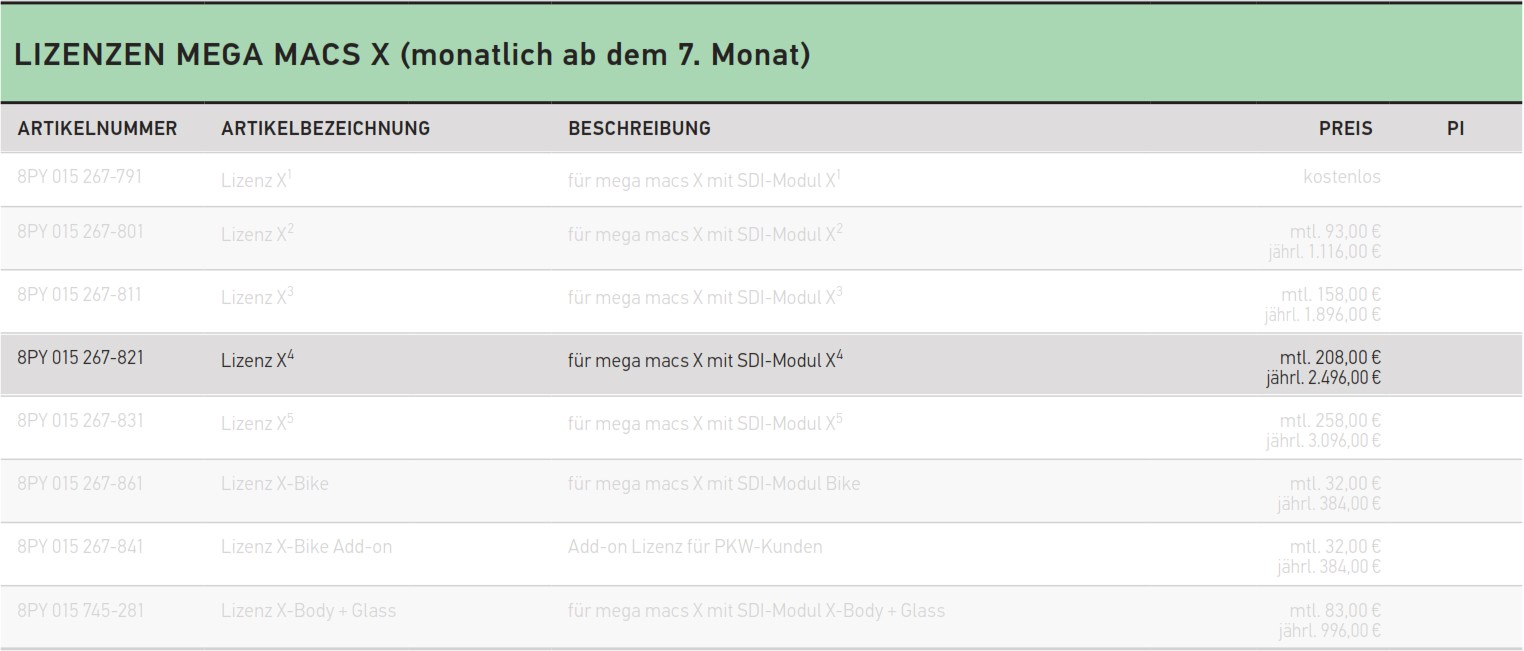Image resolution: width=1524 pixels, height=651 pixels.
Task: Click article number 8PY 015 267-791
Action: 80,177
